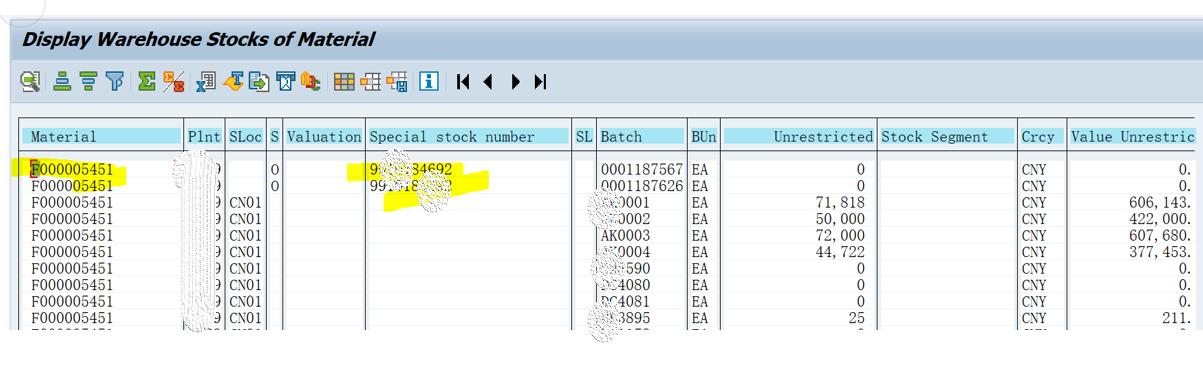Image resolution: width=1203 pixels, height=371 pixels.
Task: Sort the list in descending order
Action: [x=88, y=81]
